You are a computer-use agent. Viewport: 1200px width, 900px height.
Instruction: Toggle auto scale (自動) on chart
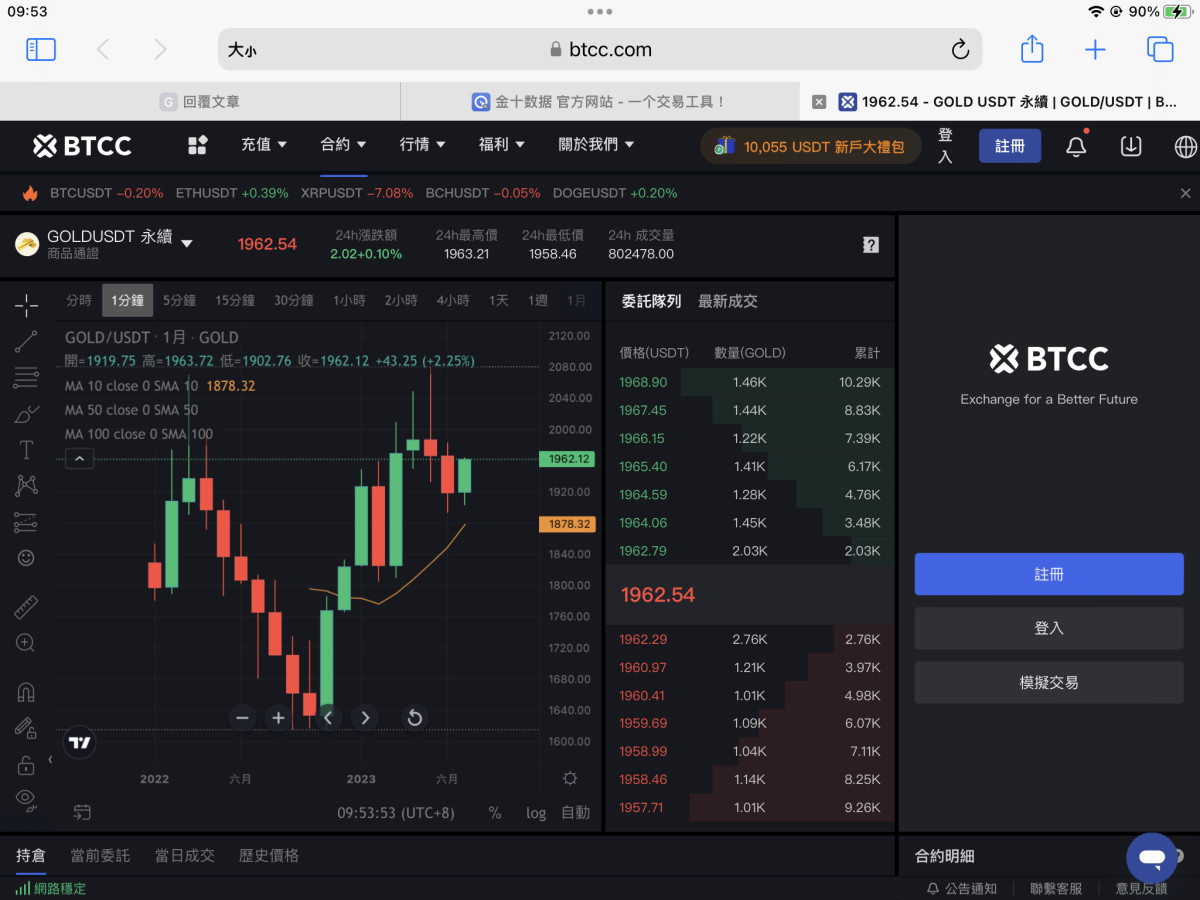tap(575, 813)
